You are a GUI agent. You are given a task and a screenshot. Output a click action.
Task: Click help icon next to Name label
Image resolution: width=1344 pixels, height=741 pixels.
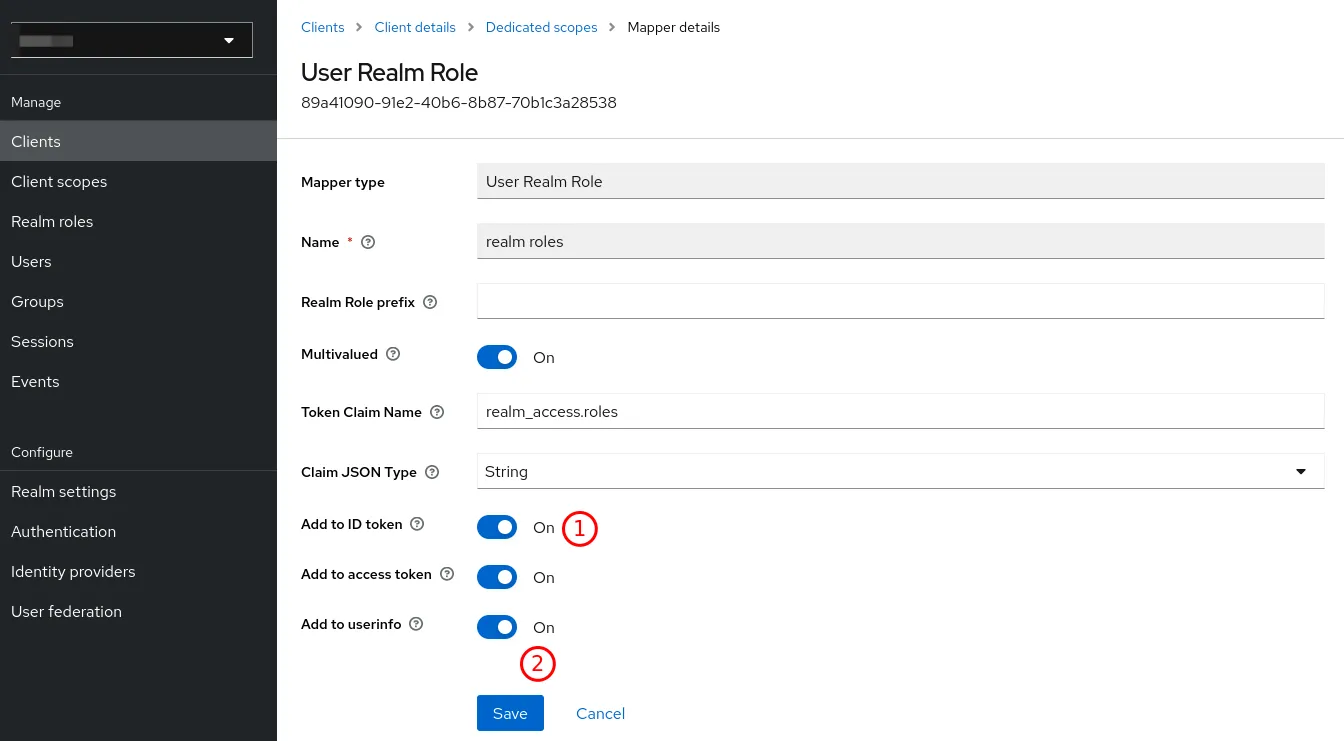click(x=368, y=242)
